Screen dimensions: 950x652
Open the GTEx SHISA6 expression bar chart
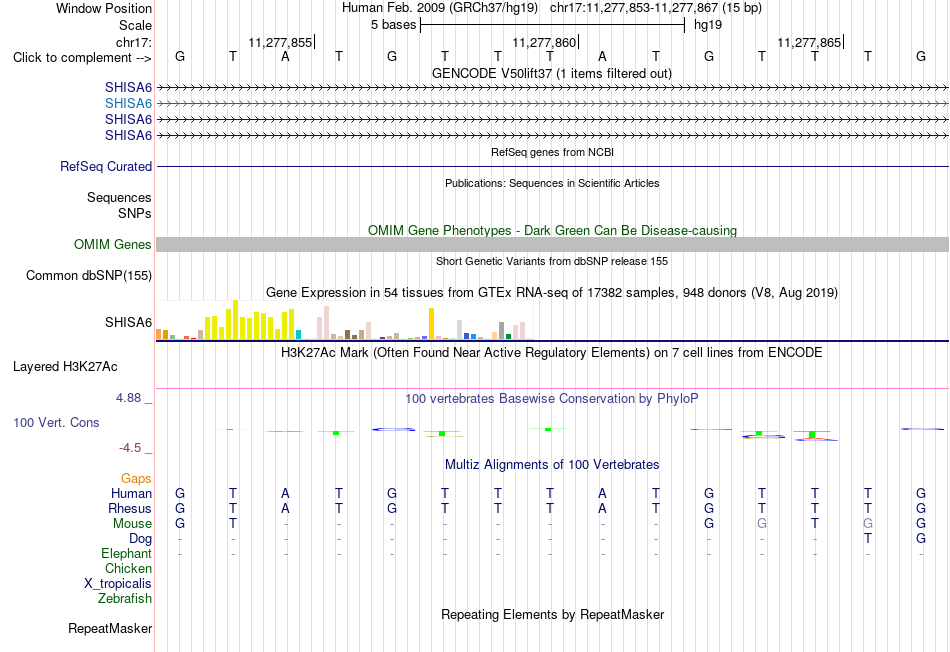pos(344,321)
